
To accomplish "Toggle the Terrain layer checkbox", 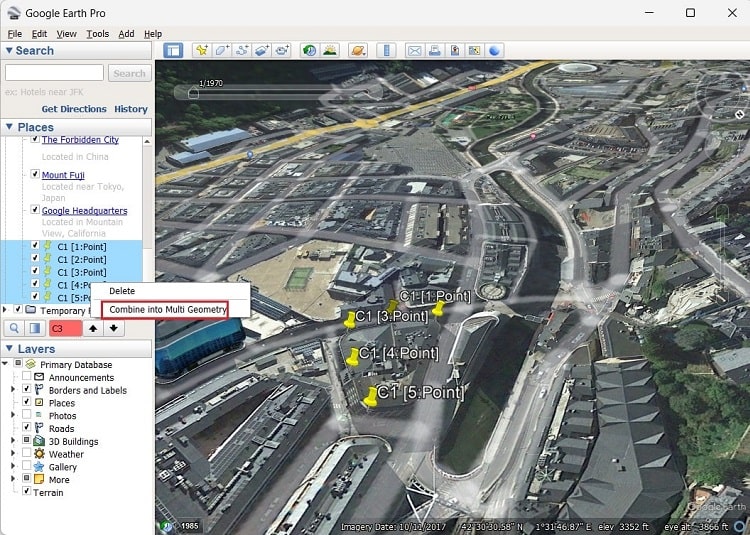I will click(27, 492).
